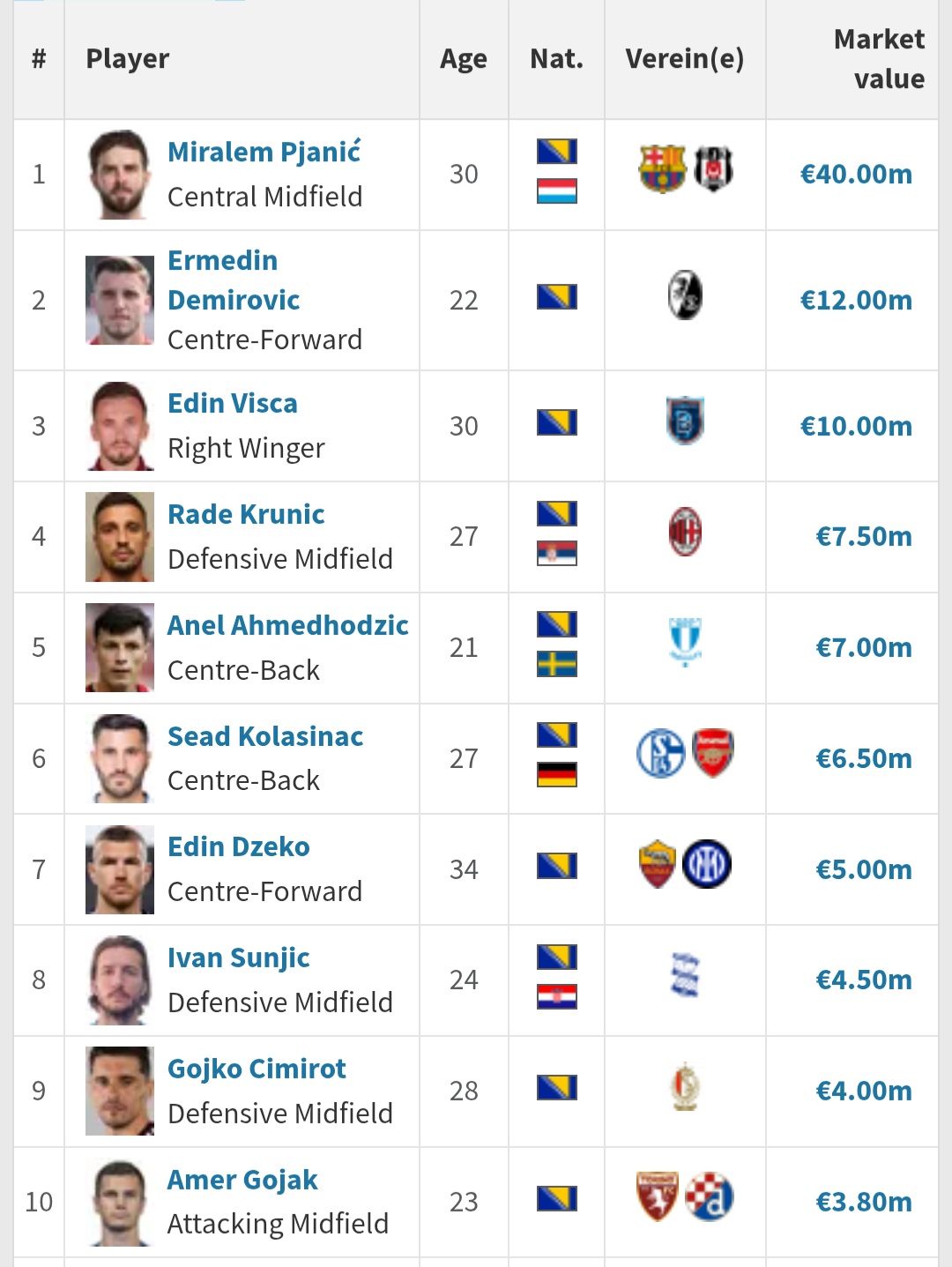Viewport: 952px width, 1267px height.
Task: Click the Besiktas club crest
Action: tap(712, 168)
